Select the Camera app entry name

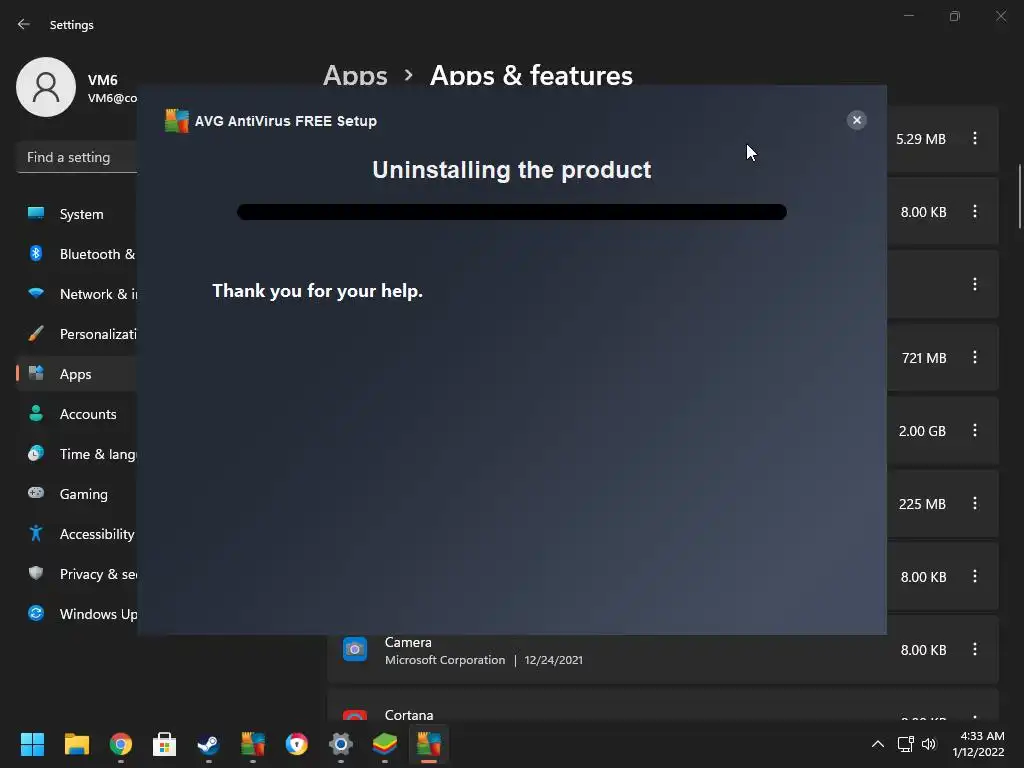[408, 642]
